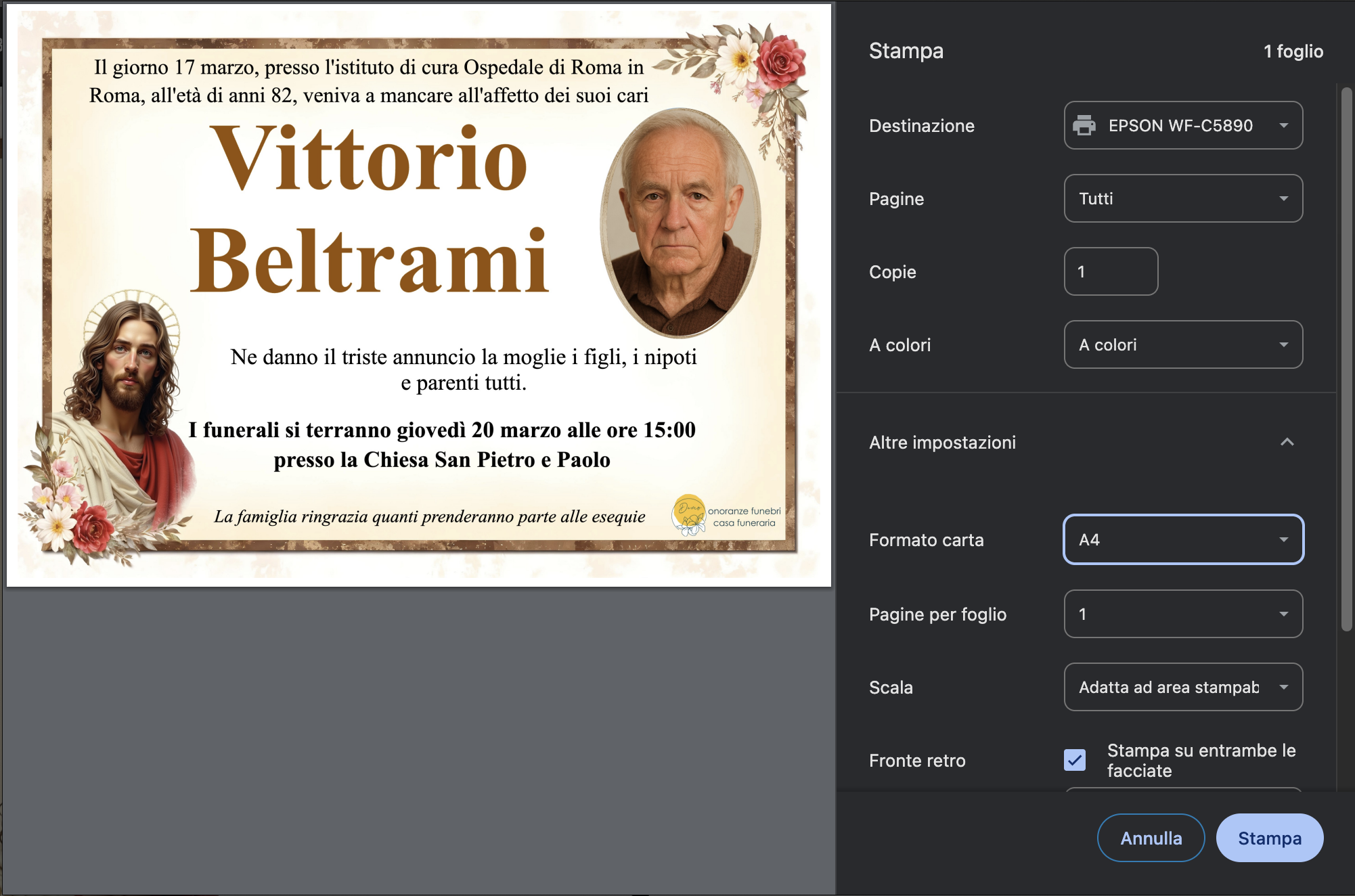Open the A colori color mode dropdown
Viewport: 1355px width, 896px height.
coord(1182,344)
